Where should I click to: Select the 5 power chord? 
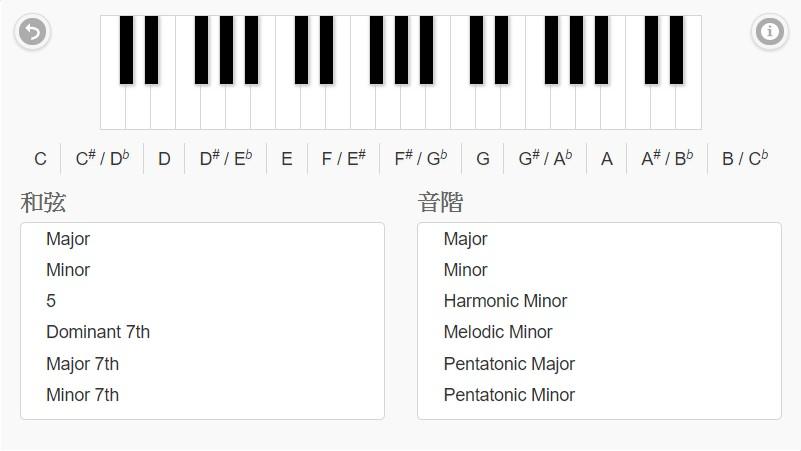coord(51,301)
